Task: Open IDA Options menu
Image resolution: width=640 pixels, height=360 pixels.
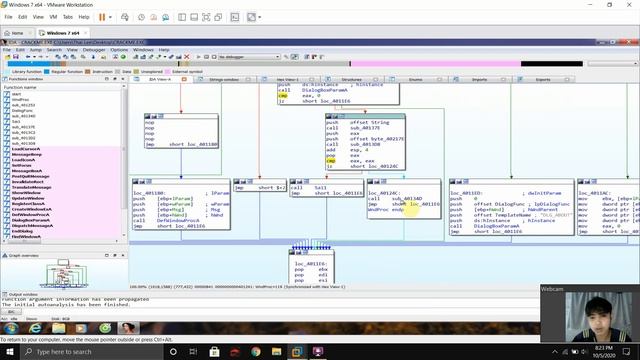Action: [119, 50]
